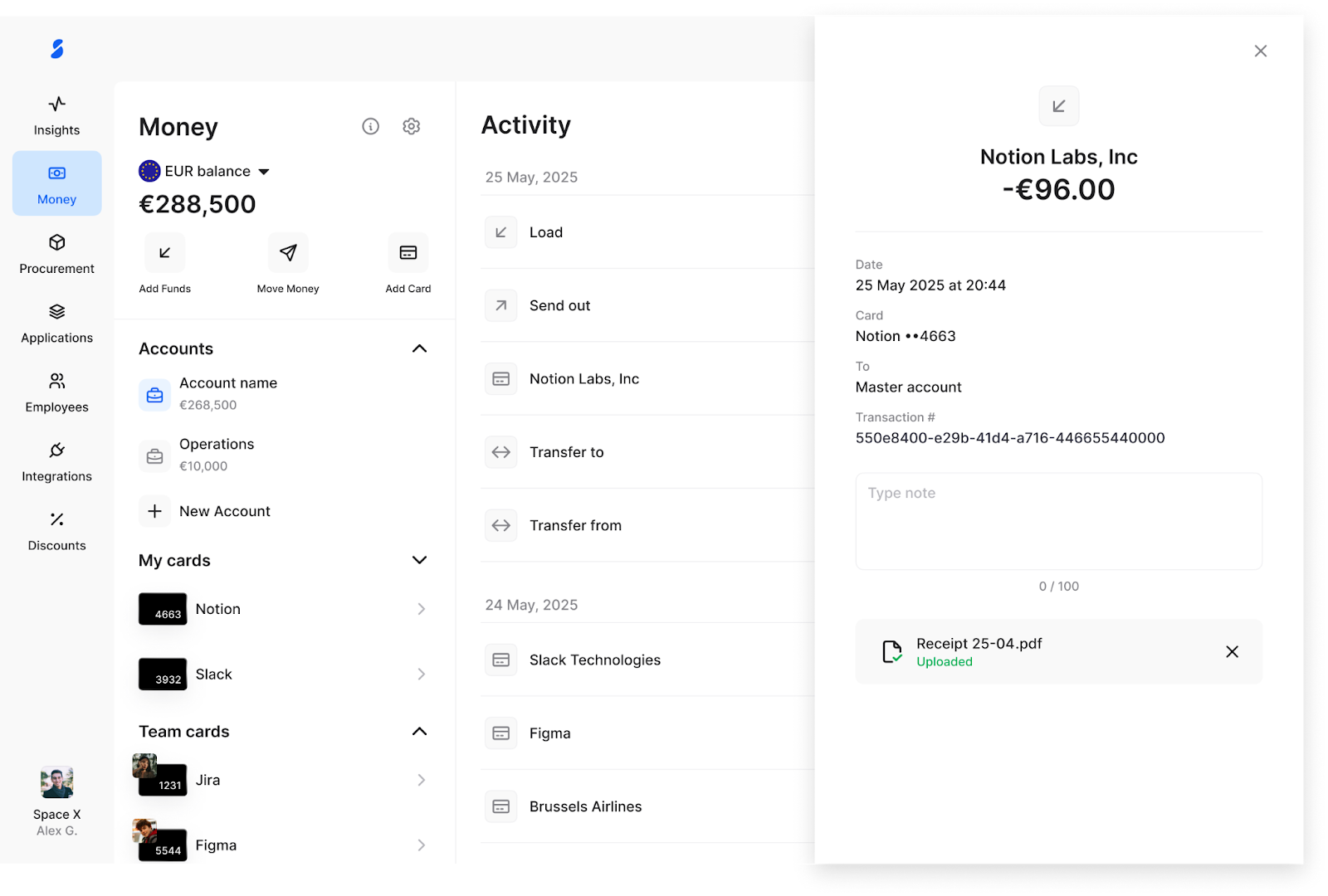Screen dimensions: 1328x896
Task: Select the Account name briefcase icon
Action: pos(155,395)
